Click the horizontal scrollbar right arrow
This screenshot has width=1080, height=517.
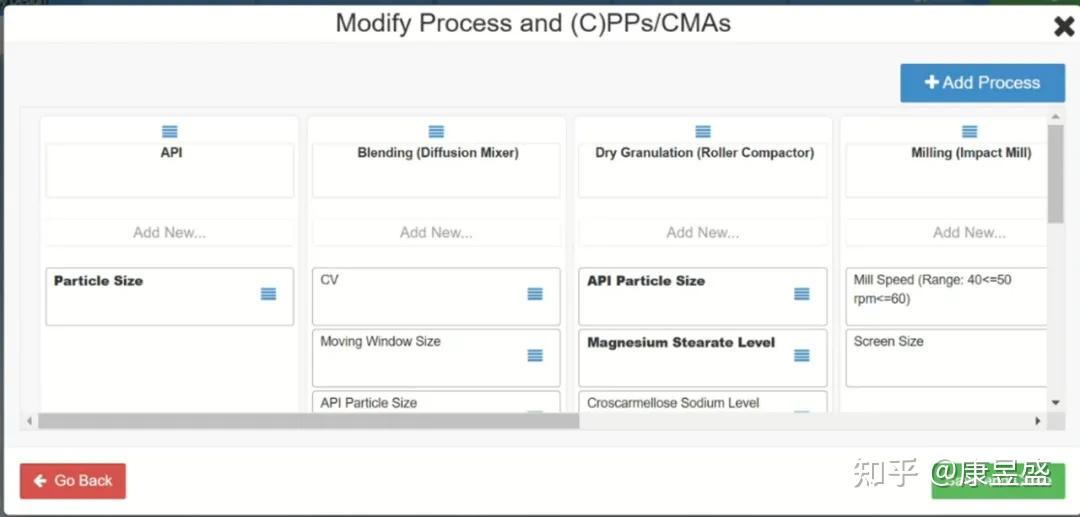tap(1038, 421)
